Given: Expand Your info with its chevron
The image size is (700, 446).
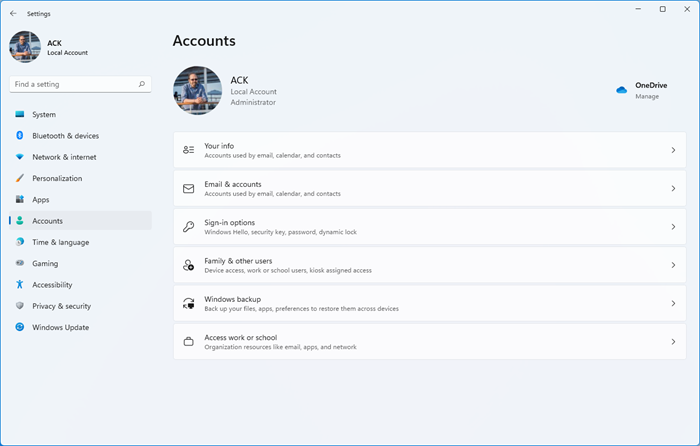Looking at the screenshot, I should pyautogui.click(x=673, y=150).
